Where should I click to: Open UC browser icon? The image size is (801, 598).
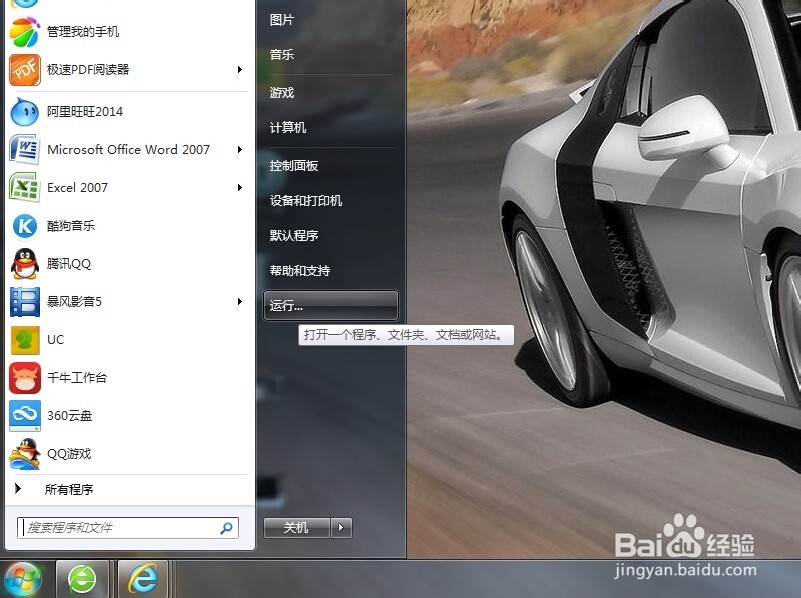(25, 340)
